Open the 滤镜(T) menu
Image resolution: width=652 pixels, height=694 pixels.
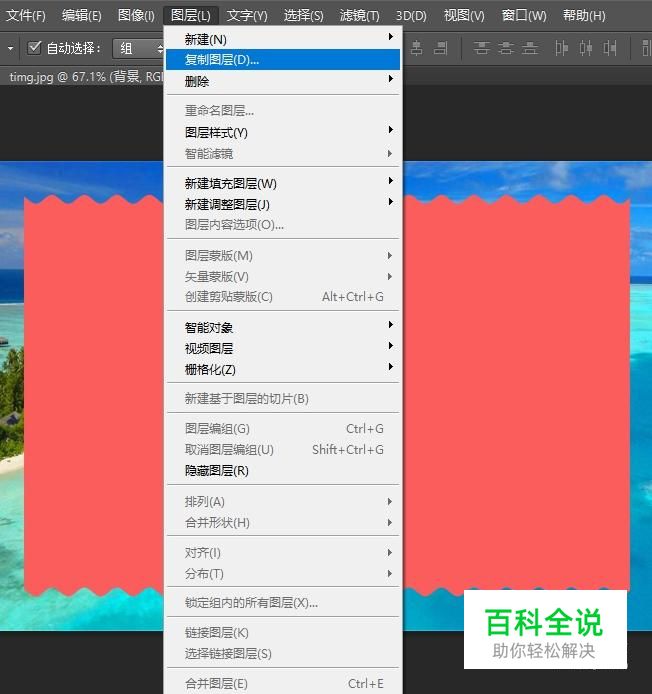click(359, 16)
